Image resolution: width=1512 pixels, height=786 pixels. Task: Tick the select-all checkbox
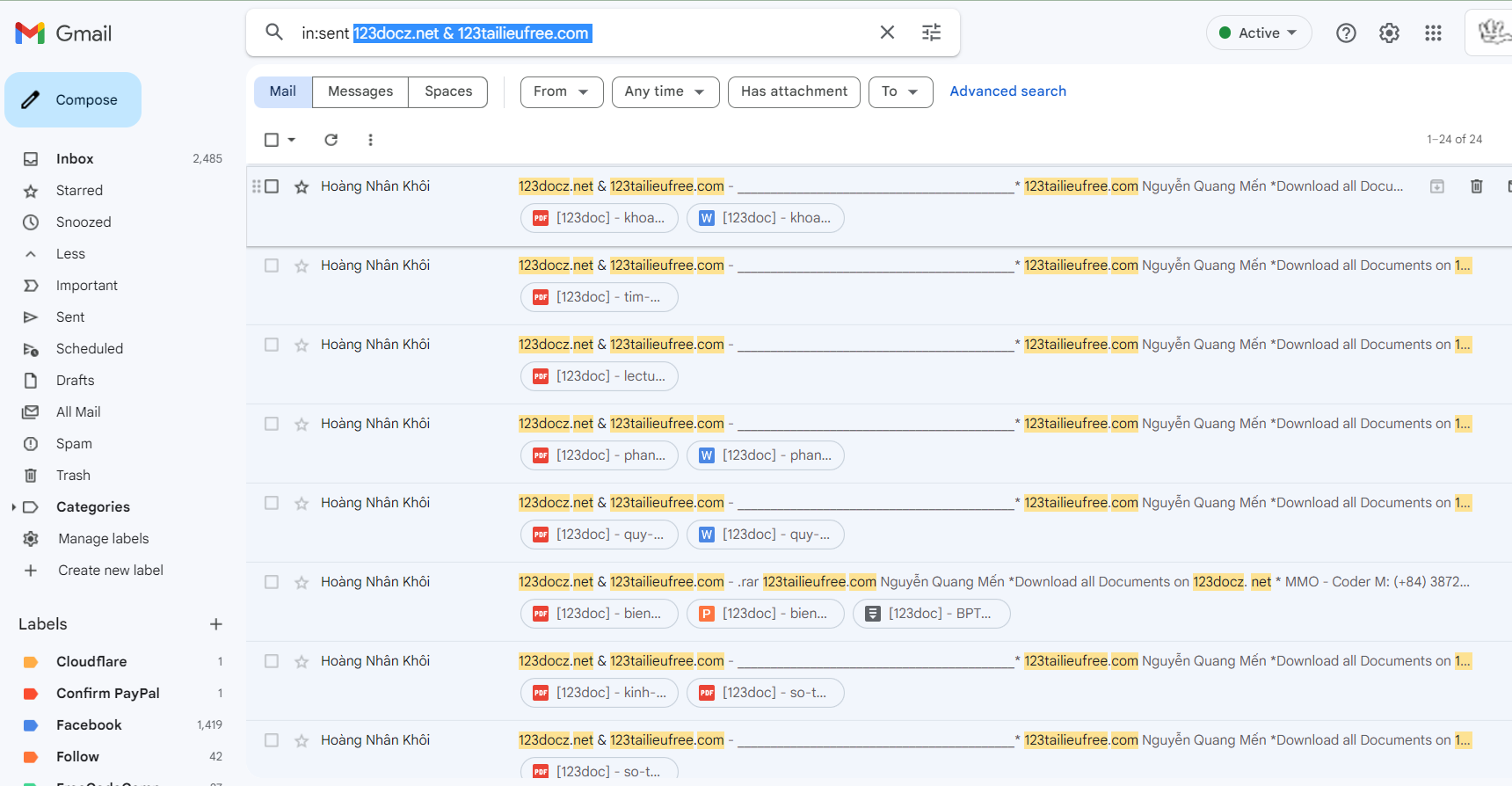(x=272, y=140)
